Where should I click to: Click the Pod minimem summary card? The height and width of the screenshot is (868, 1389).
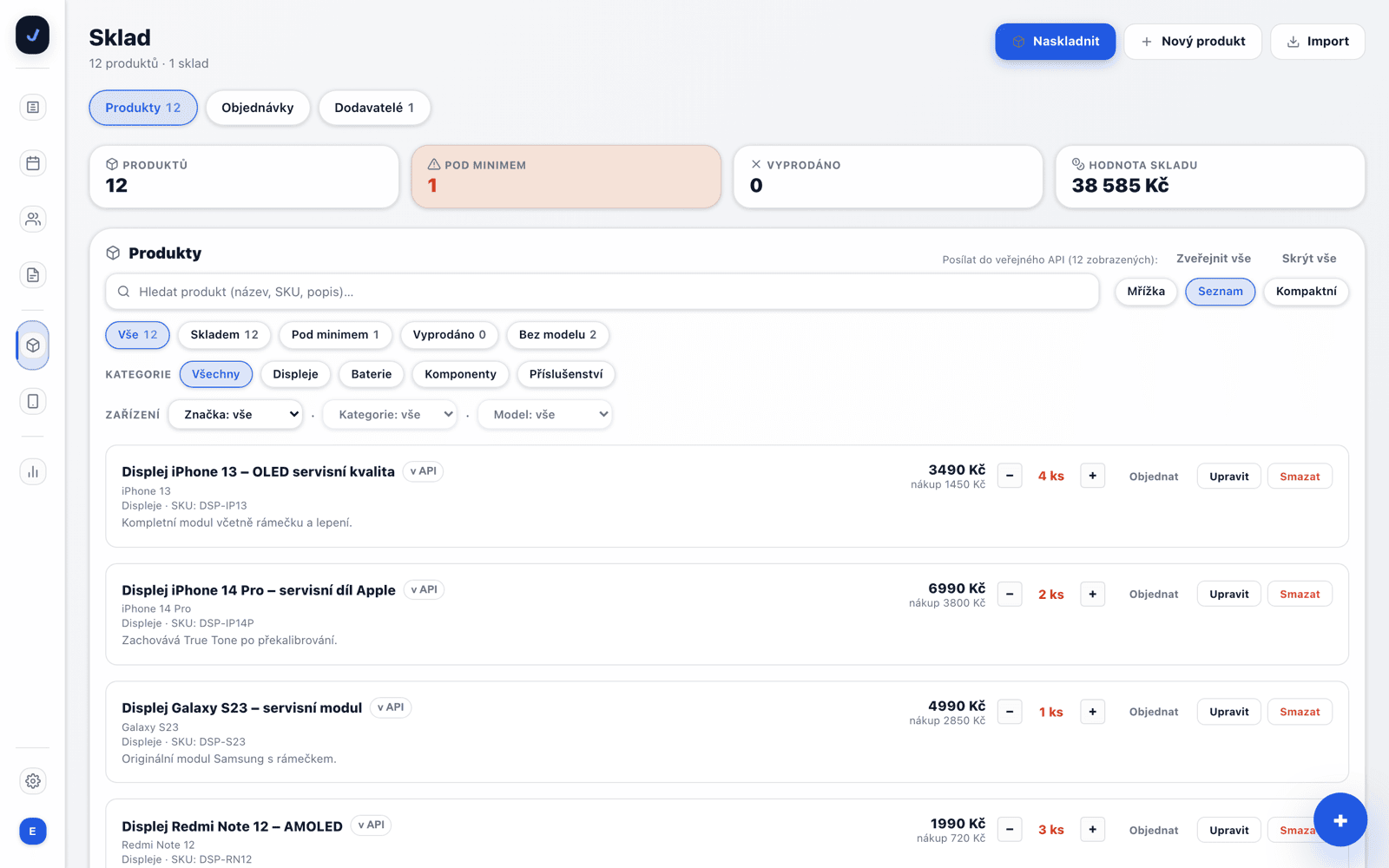pyautogui.click(x=566, y=176)
